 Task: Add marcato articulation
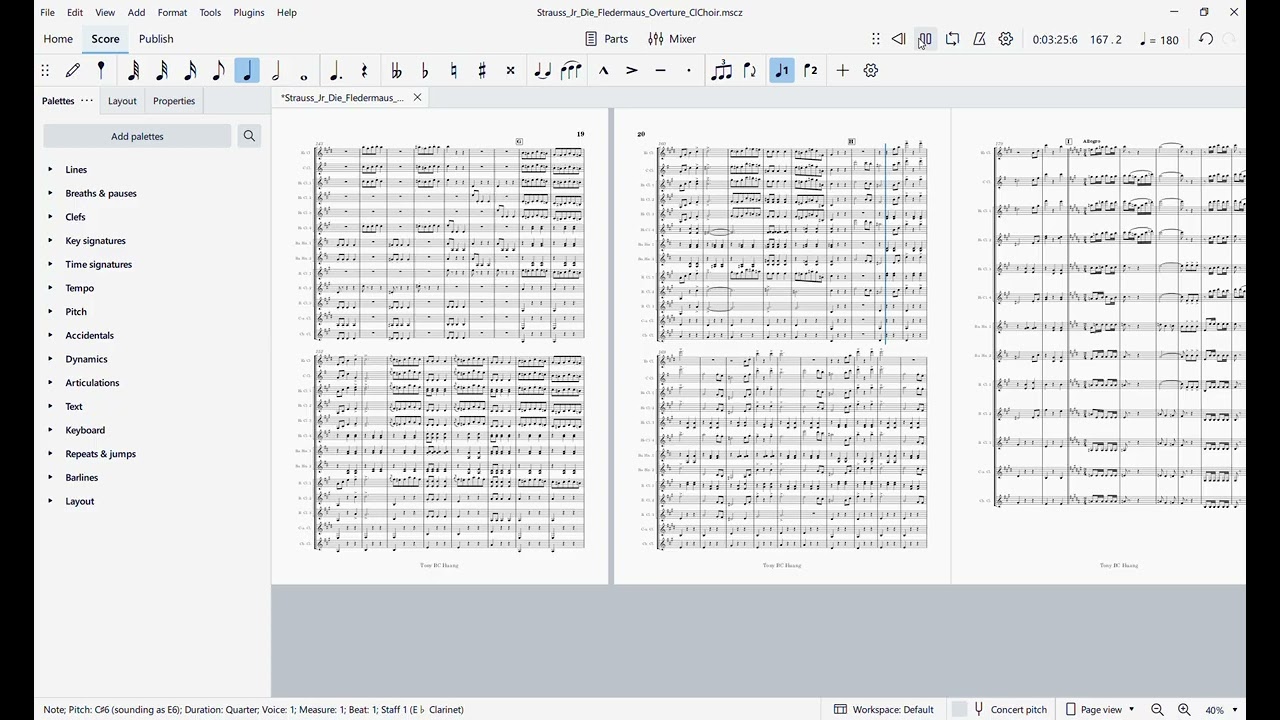604,71
